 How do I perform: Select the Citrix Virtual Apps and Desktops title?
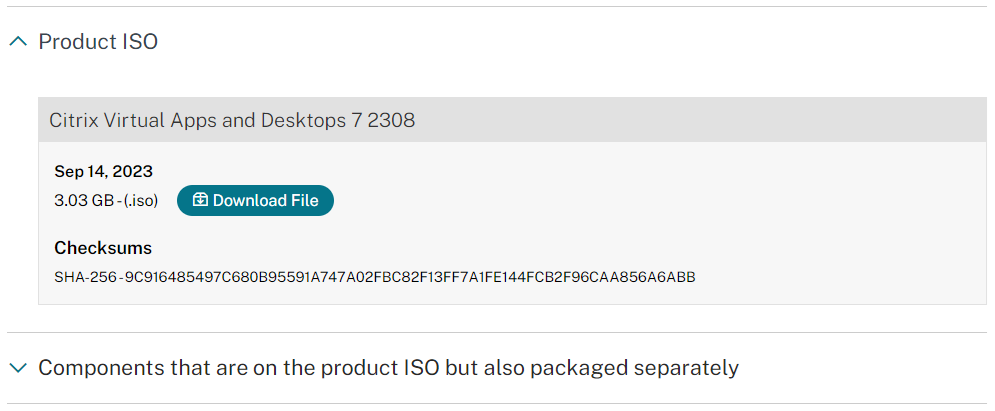(232, 120)
